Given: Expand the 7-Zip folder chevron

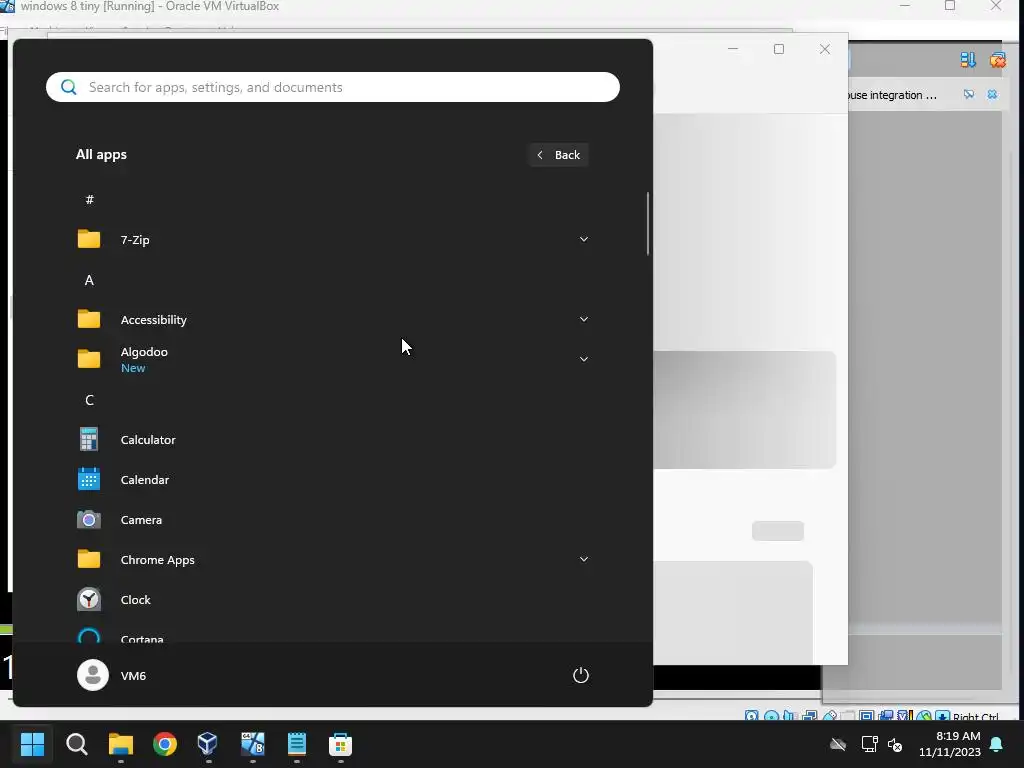Looking at the screenshot, I should pos(584,240).
